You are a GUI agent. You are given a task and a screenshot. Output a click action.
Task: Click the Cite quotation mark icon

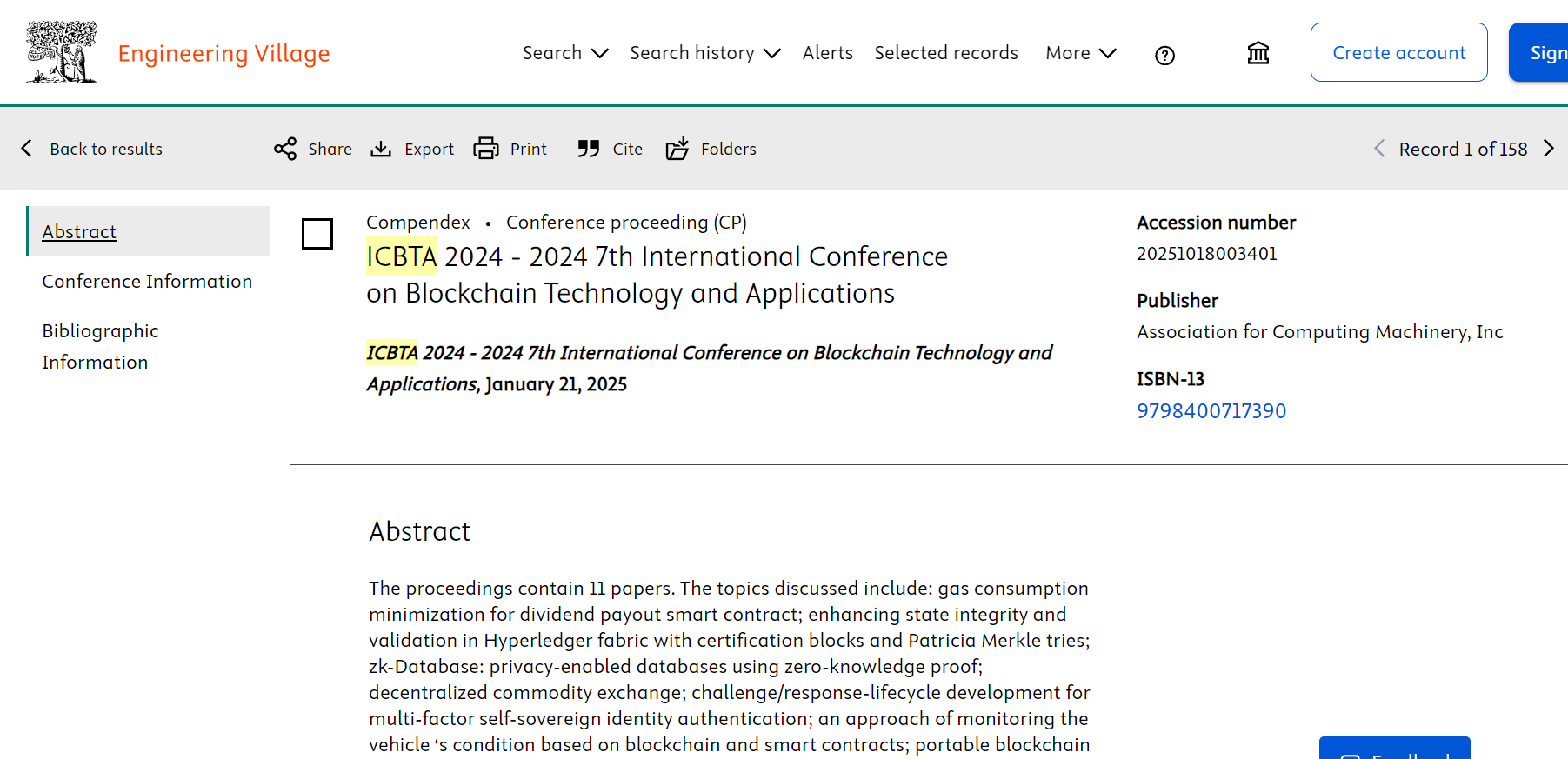pyautogui.click(x=589, y=149)
